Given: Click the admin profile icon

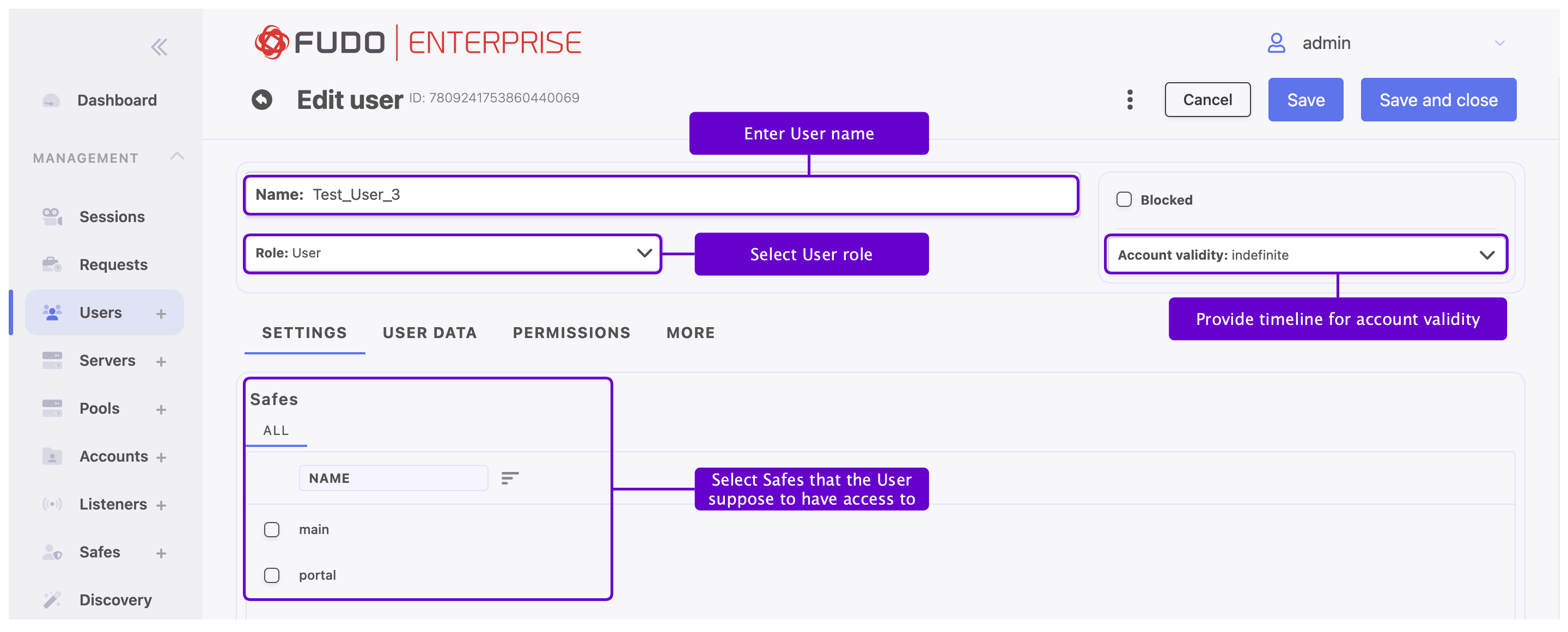Looking at the screenshot, I should point(1277,42).
